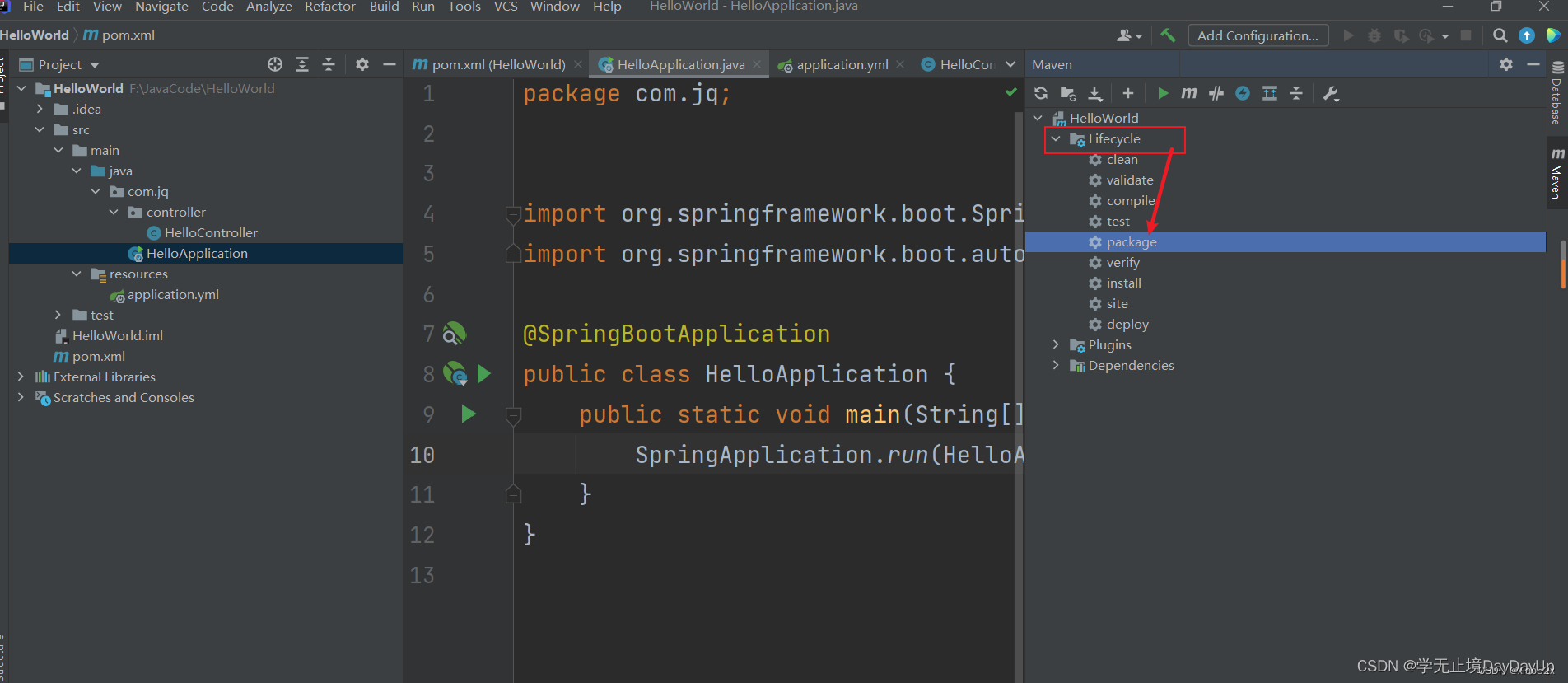
Task: Expand Scratches and Consoles node
Action: pos(21,397)
